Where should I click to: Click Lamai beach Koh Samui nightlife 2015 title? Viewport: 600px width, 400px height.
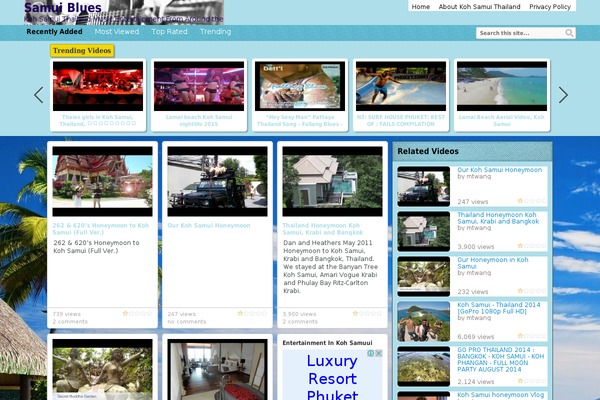pos(199,121)
